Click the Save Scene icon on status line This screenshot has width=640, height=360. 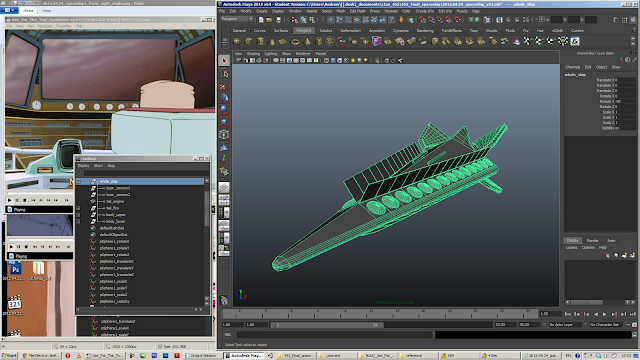(278, 20)
